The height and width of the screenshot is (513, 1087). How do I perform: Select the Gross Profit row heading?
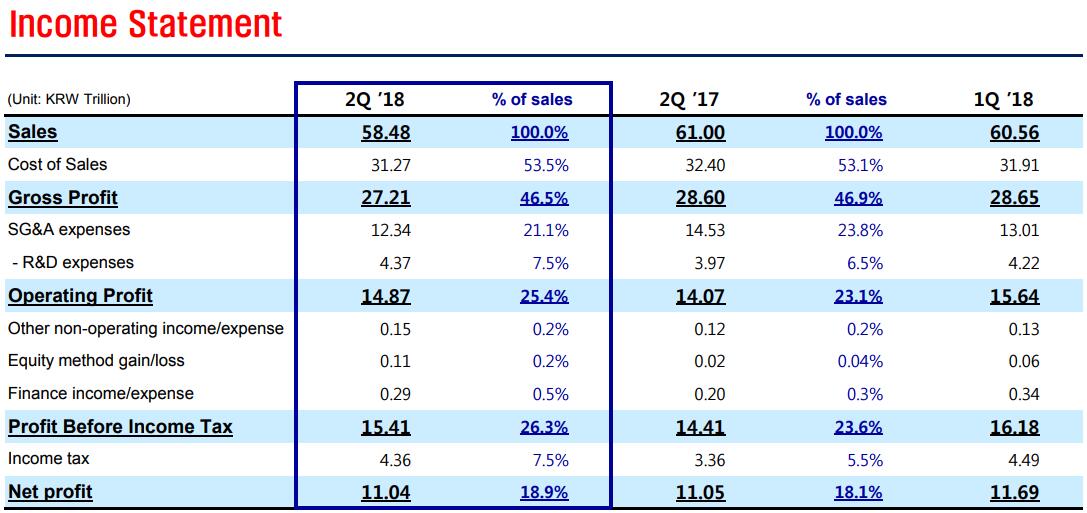click(63, 198)
